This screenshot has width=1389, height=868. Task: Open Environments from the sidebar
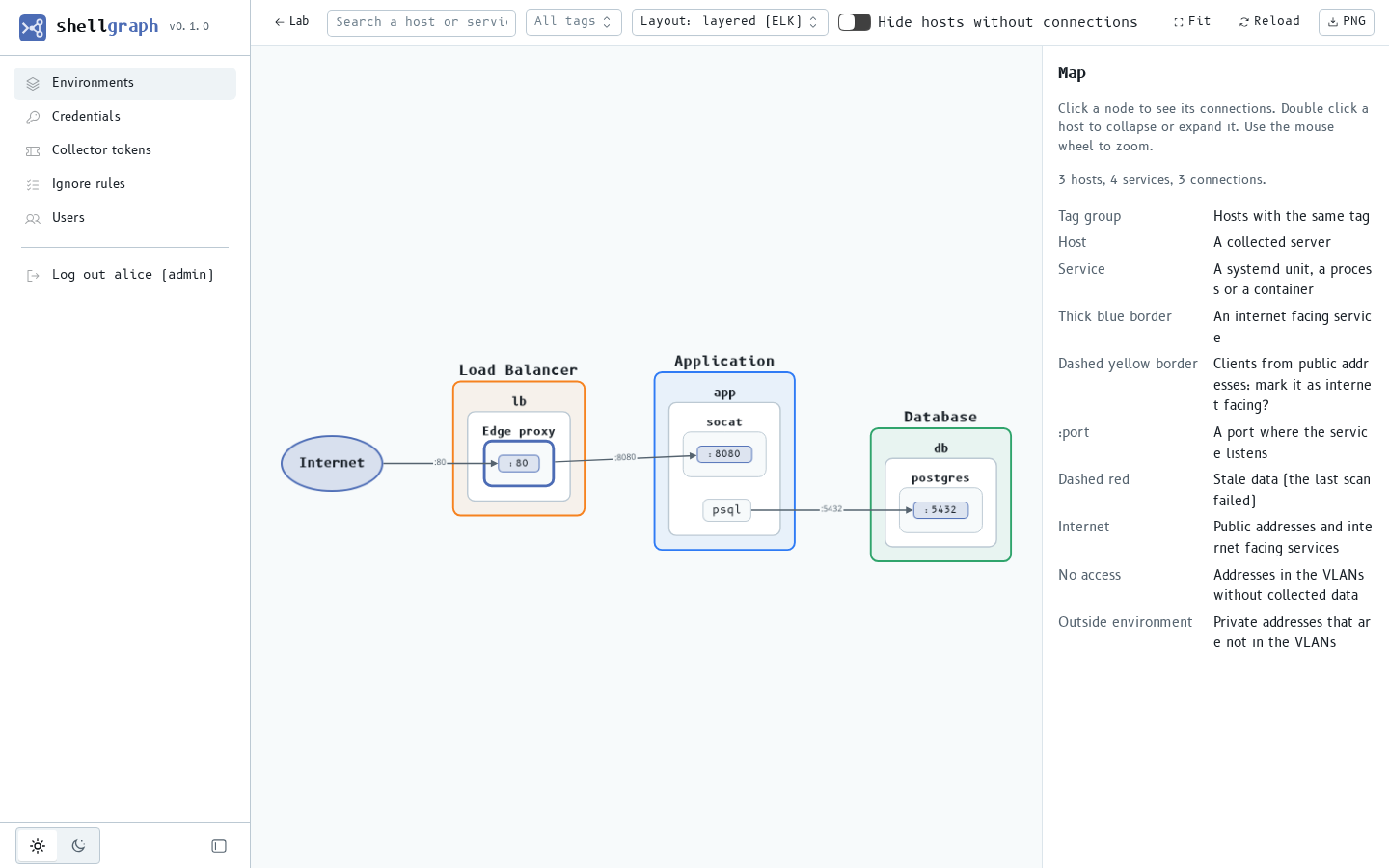click(124, 83)
